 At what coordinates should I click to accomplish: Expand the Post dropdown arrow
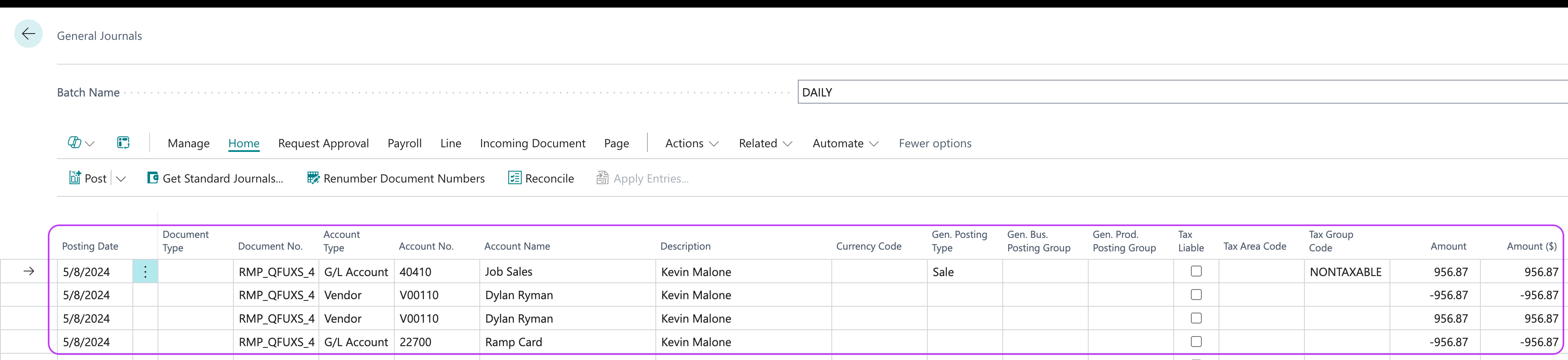coord(121,178)
